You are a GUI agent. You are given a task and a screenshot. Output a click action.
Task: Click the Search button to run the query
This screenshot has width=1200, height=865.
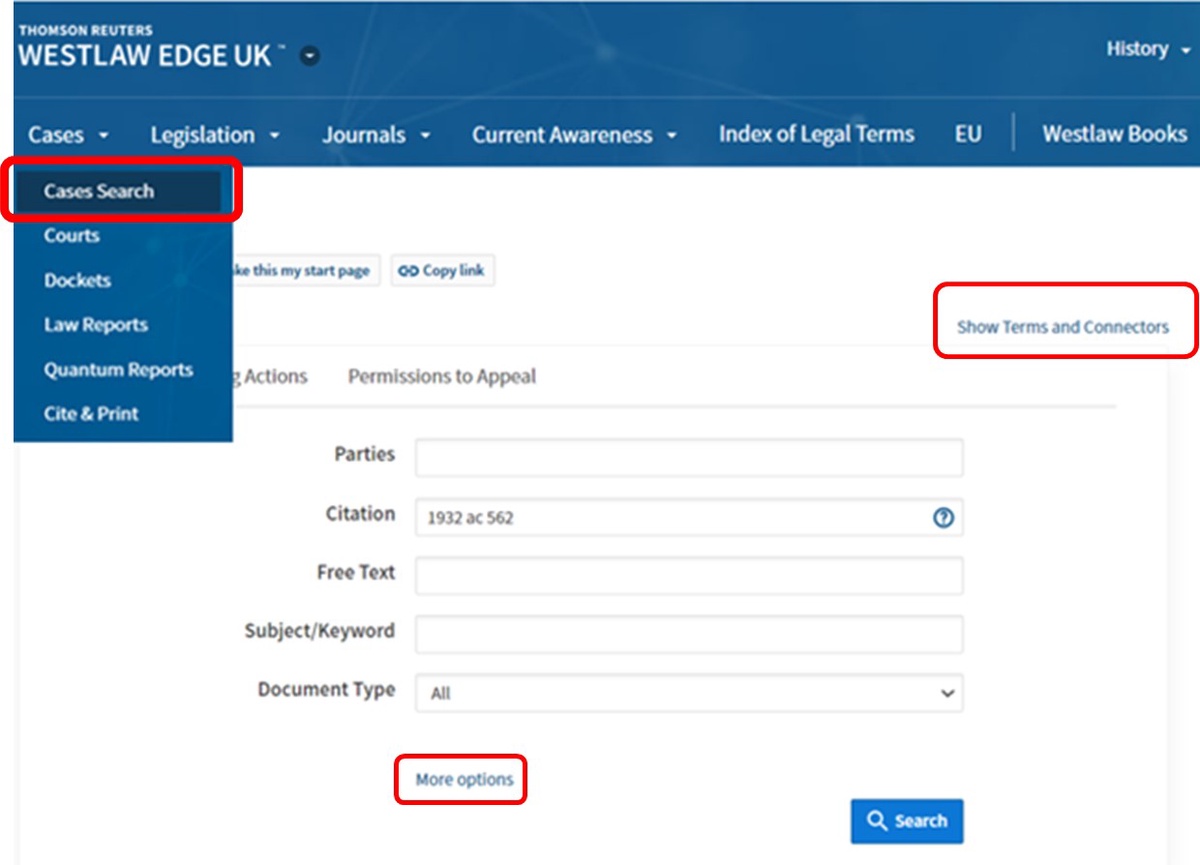(907, 821)
